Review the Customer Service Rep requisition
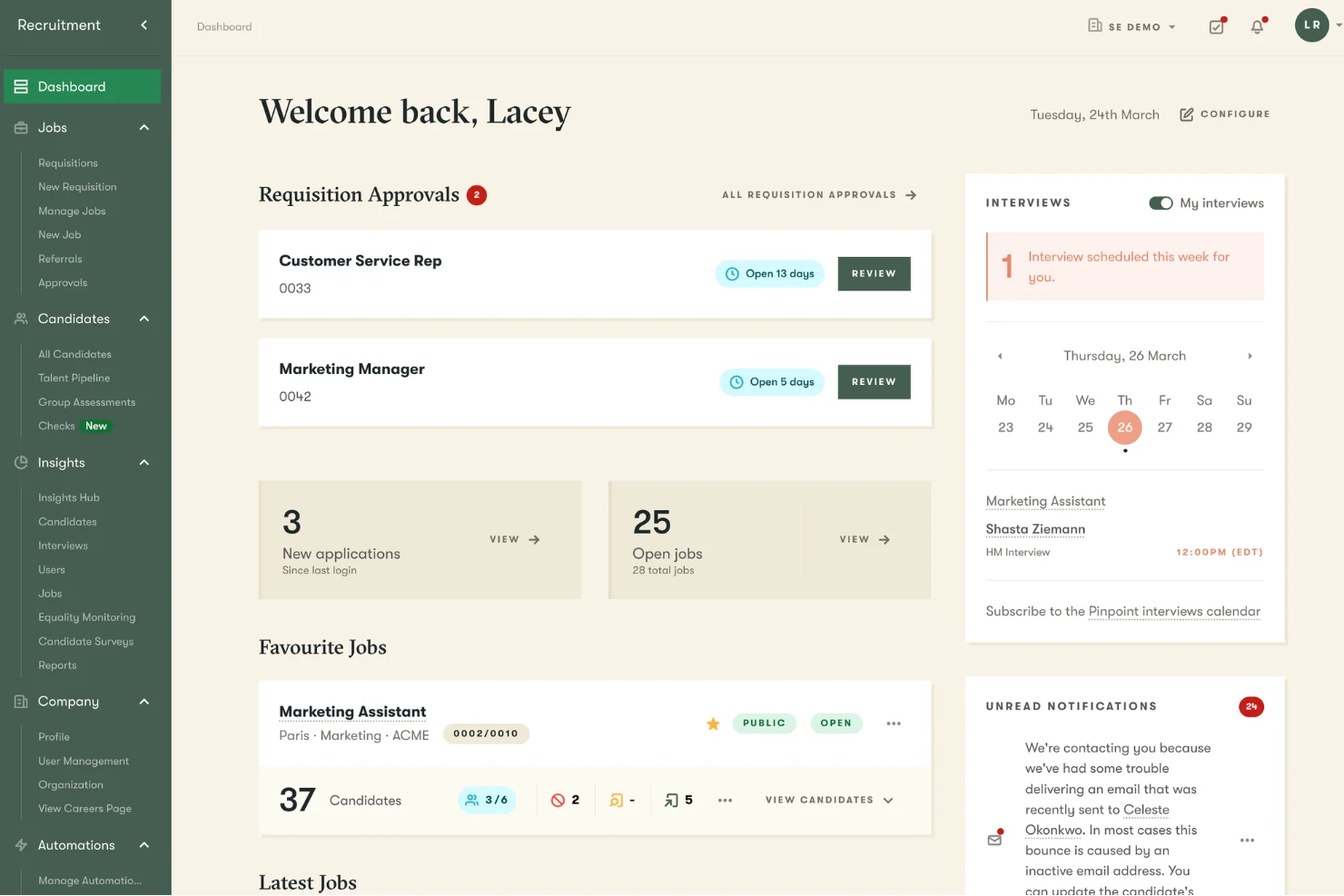The image size is (1344, 896). (874, 274)
